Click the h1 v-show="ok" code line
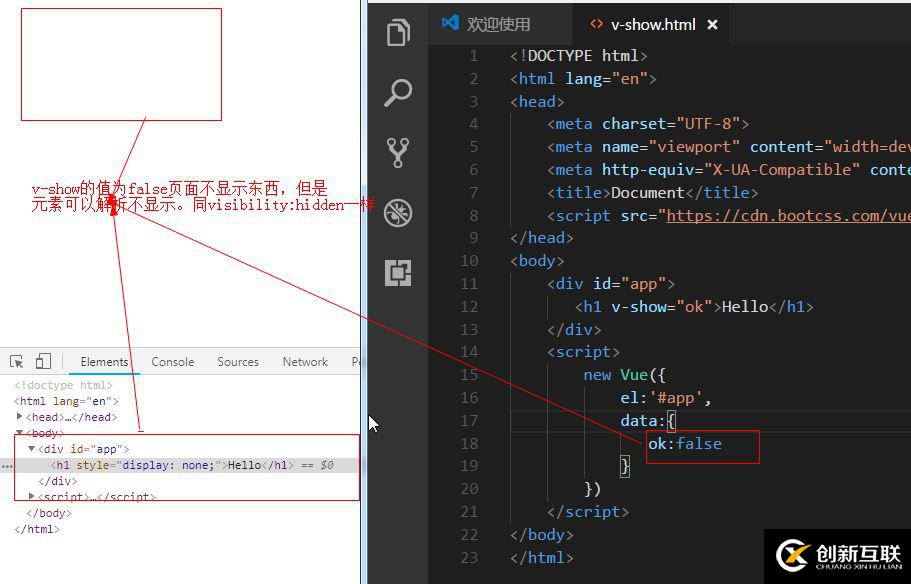 coord(694,306)
